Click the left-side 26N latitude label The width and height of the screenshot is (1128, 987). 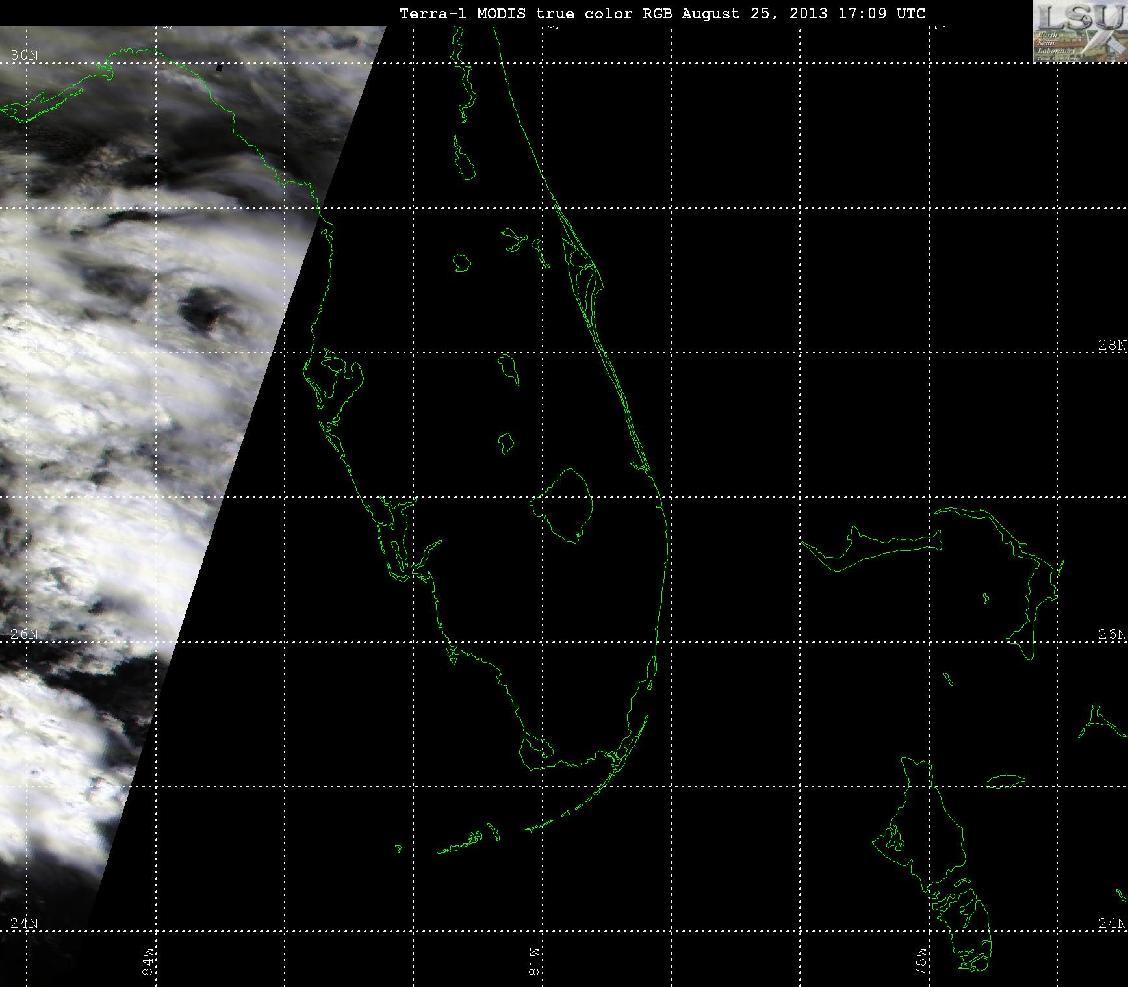tap(24, 634)
